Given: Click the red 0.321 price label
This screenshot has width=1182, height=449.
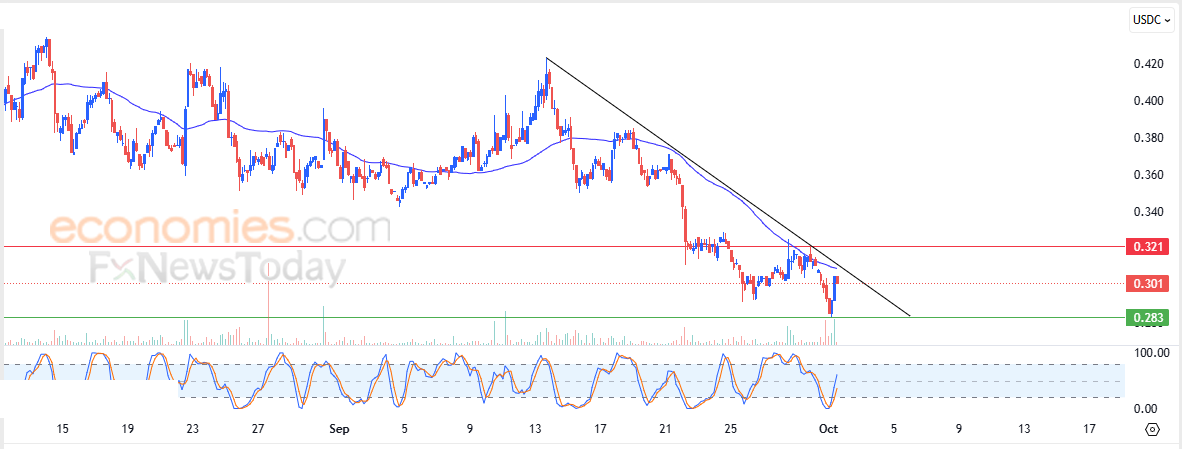Looking at the screenshot, I should click(1145, 246).
